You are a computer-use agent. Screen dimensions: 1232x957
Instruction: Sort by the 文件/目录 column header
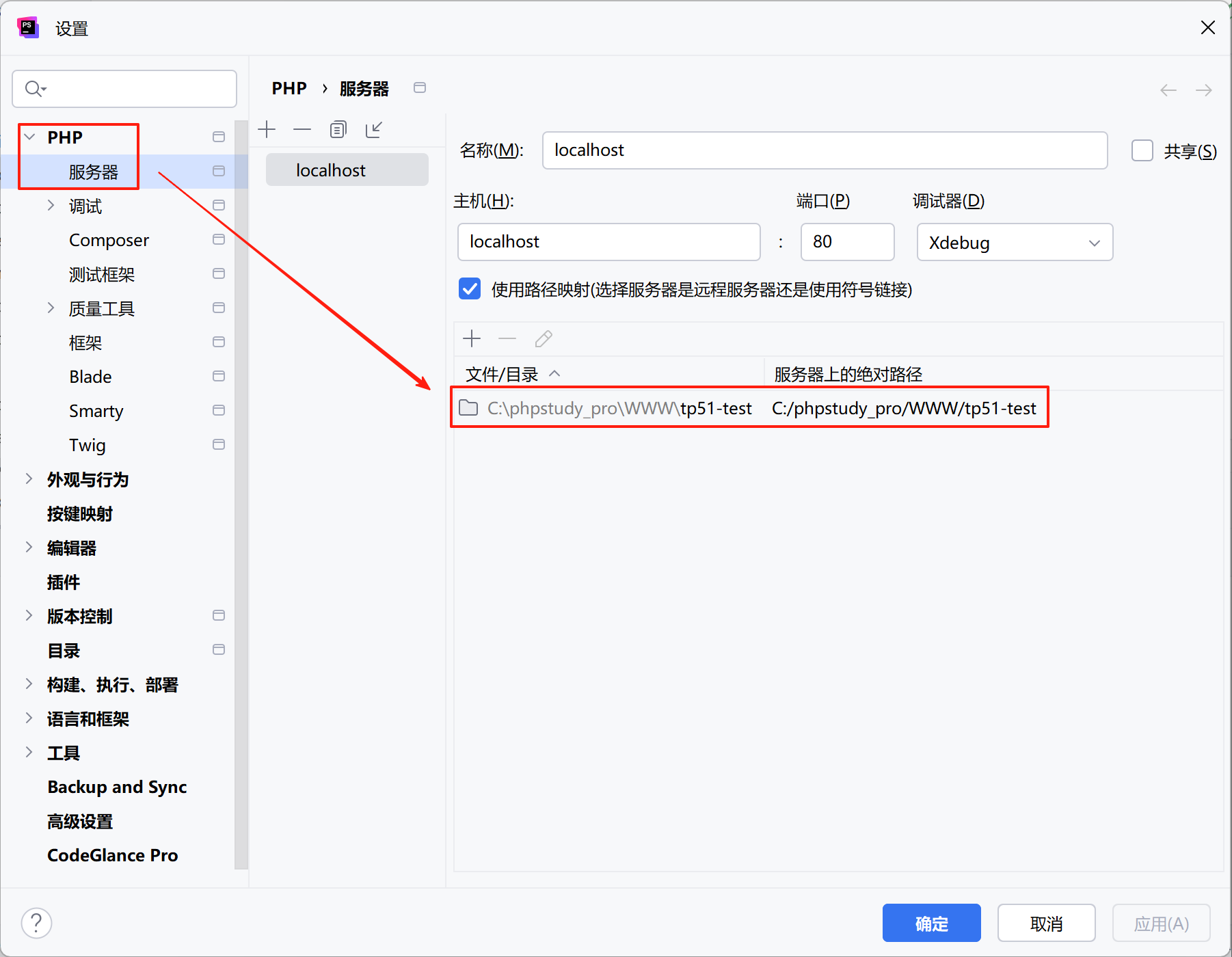point(503,374)
